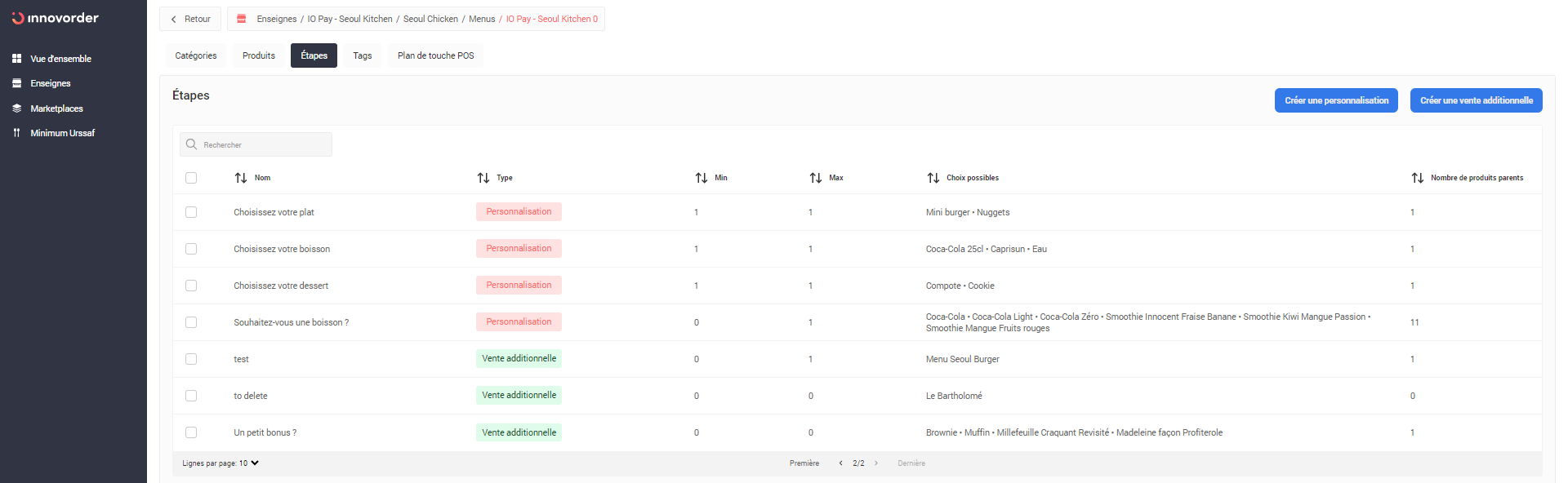Go to previous page arrow
This screenshot has height=483, width=1568.
coord(840,463)
